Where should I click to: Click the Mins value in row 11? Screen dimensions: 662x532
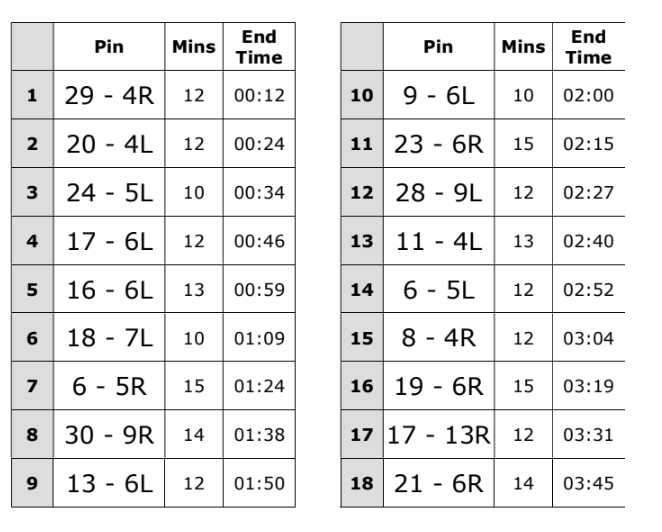click(x=523, y=145)
